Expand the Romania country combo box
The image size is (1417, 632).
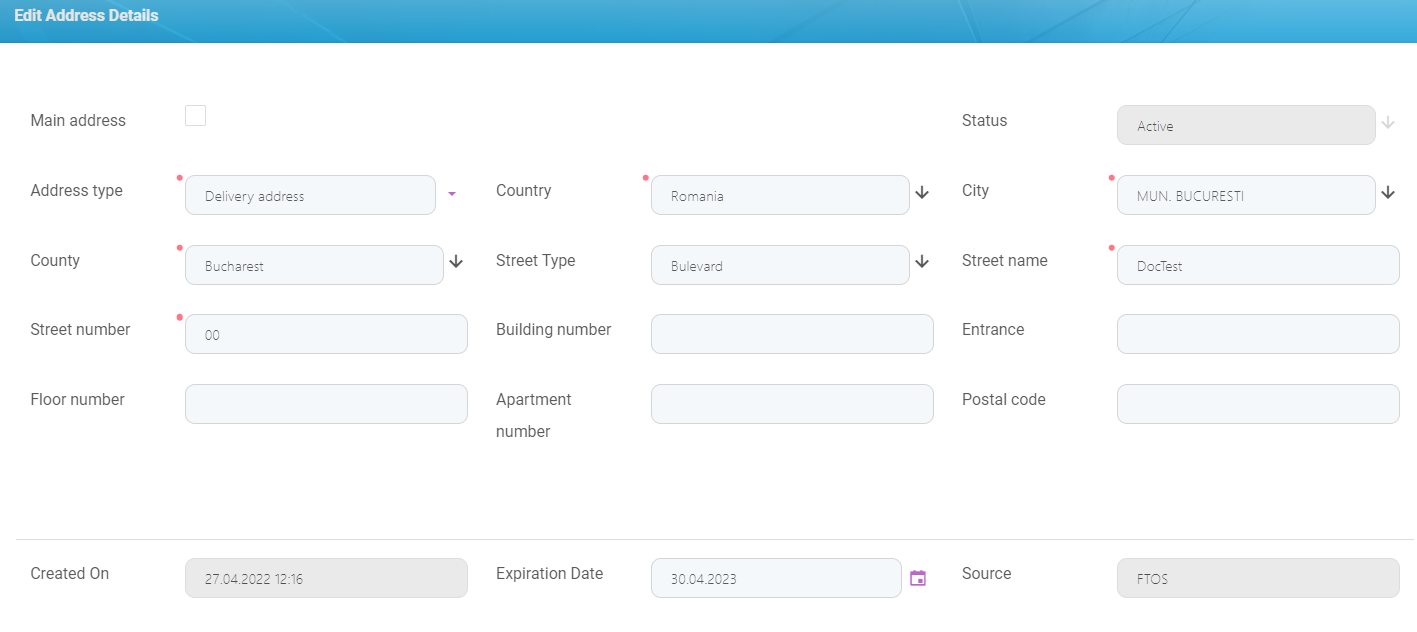point(780,196)
